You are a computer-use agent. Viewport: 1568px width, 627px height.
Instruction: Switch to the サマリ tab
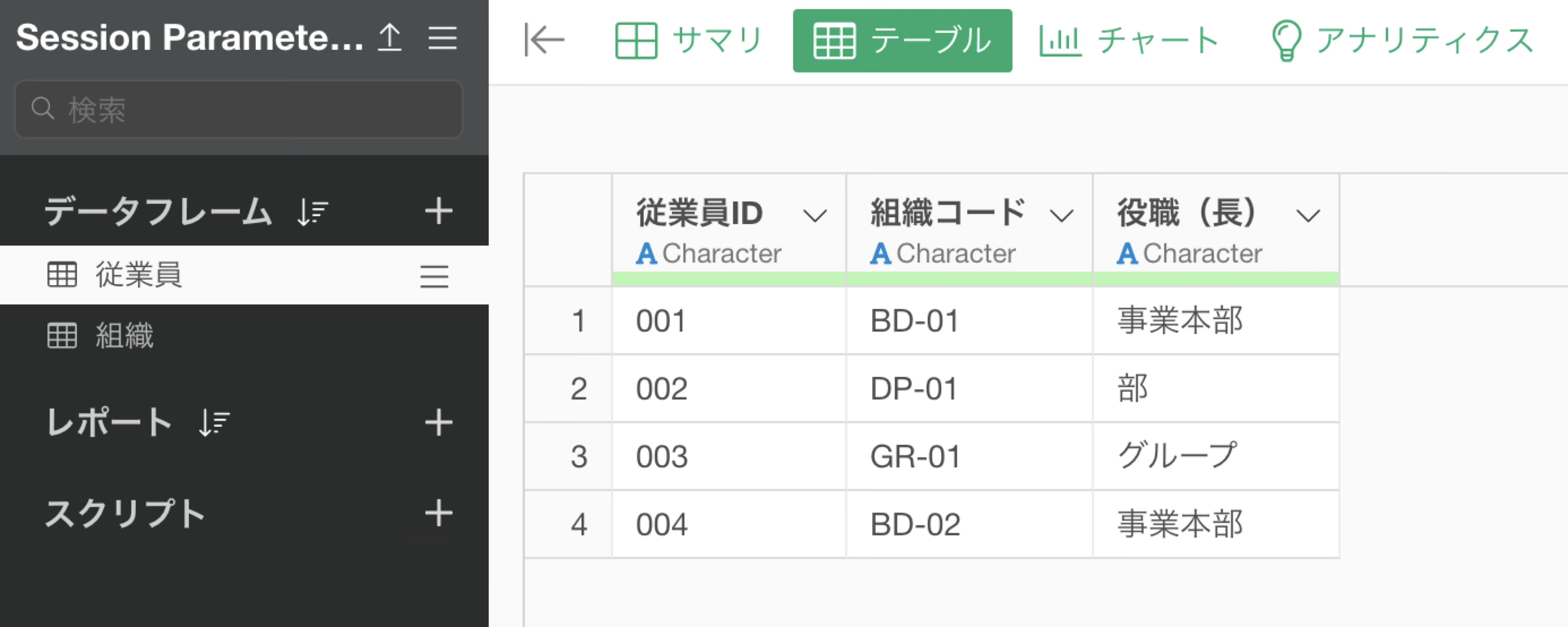(x=689, y=40)
